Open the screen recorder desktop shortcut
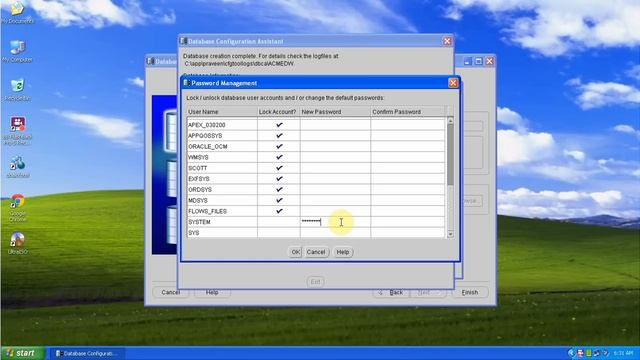Screen dimensions: 640x360 18,131
